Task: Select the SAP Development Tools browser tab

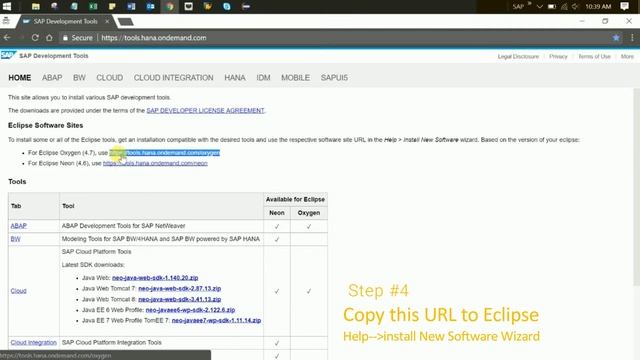Action: point(65,21)
